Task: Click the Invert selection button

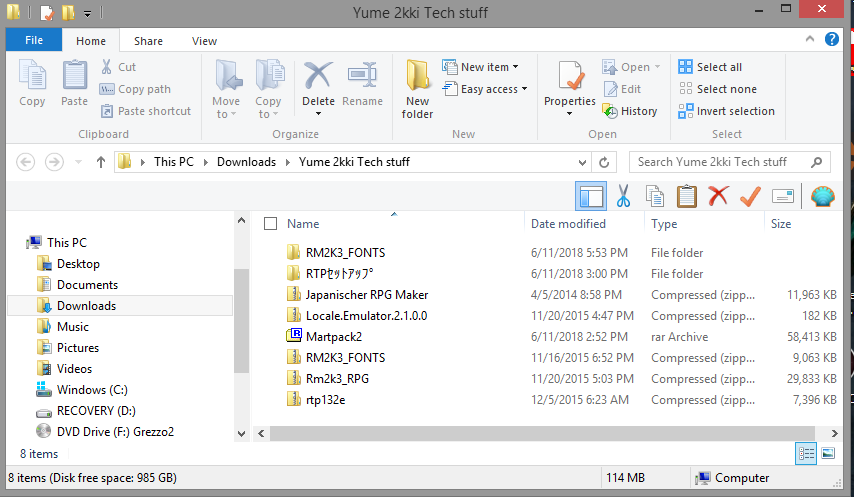Action: (x=726, y=111)
